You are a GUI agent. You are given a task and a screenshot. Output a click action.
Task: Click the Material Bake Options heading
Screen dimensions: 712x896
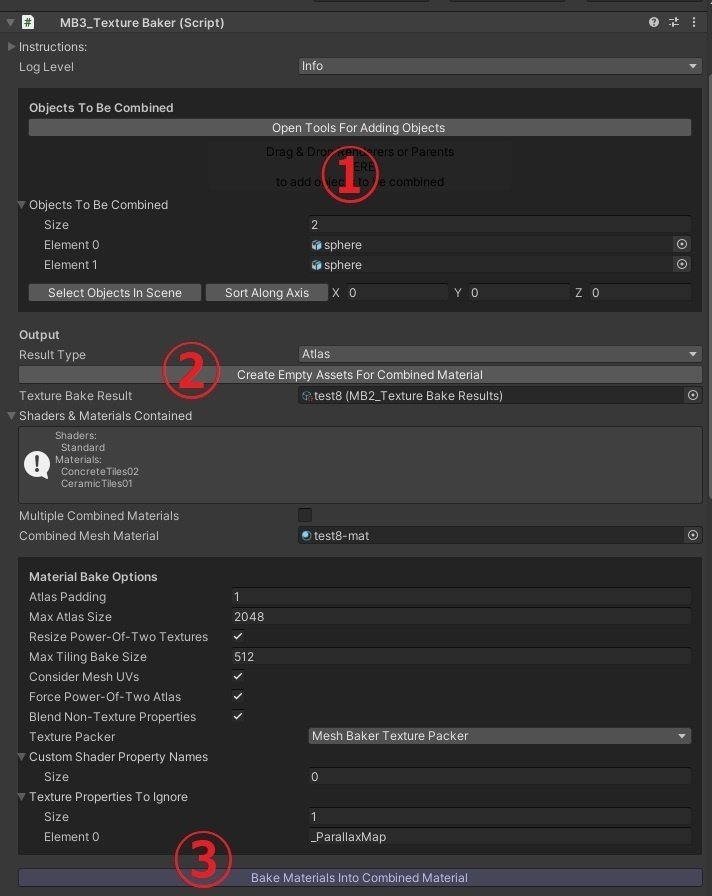coord(93,577)
